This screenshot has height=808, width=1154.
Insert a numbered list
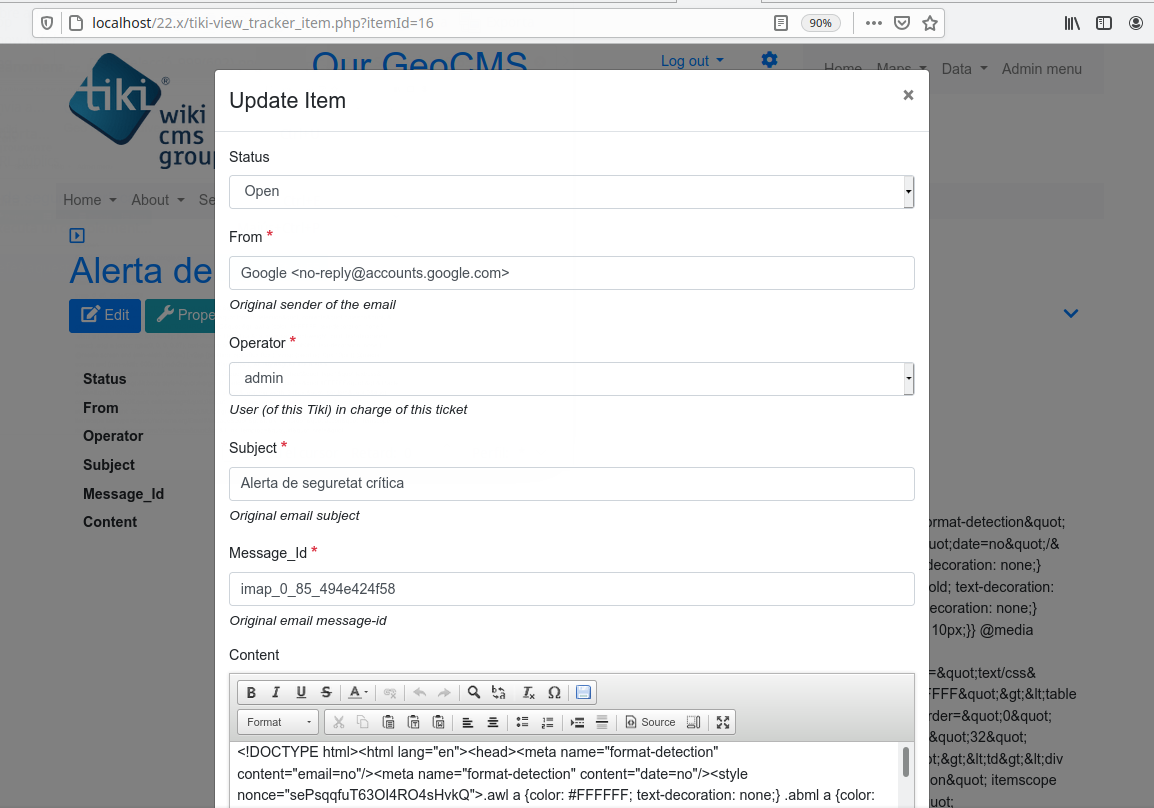click(548, 723)
